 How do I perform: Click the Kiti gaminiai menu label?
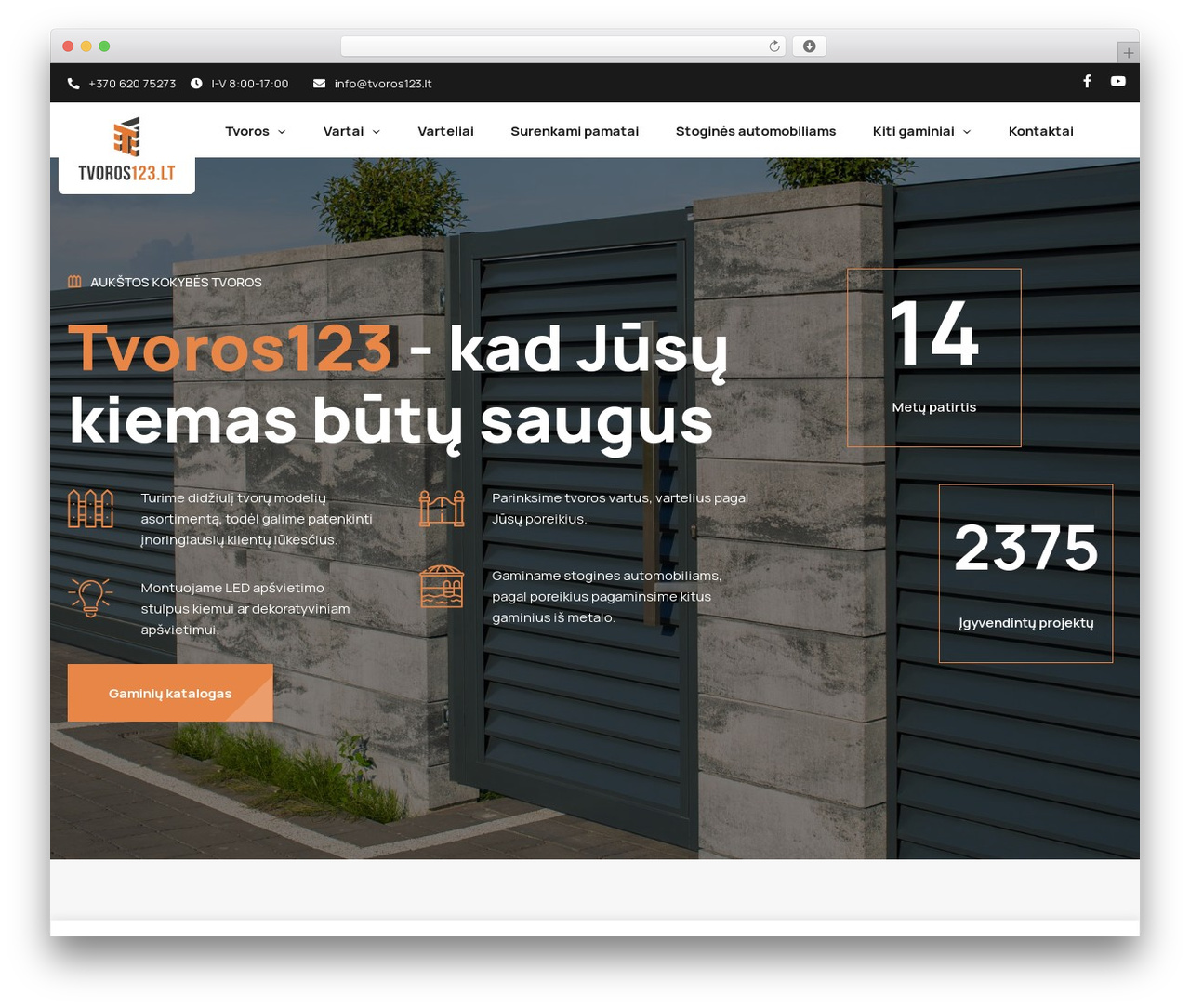914,131
